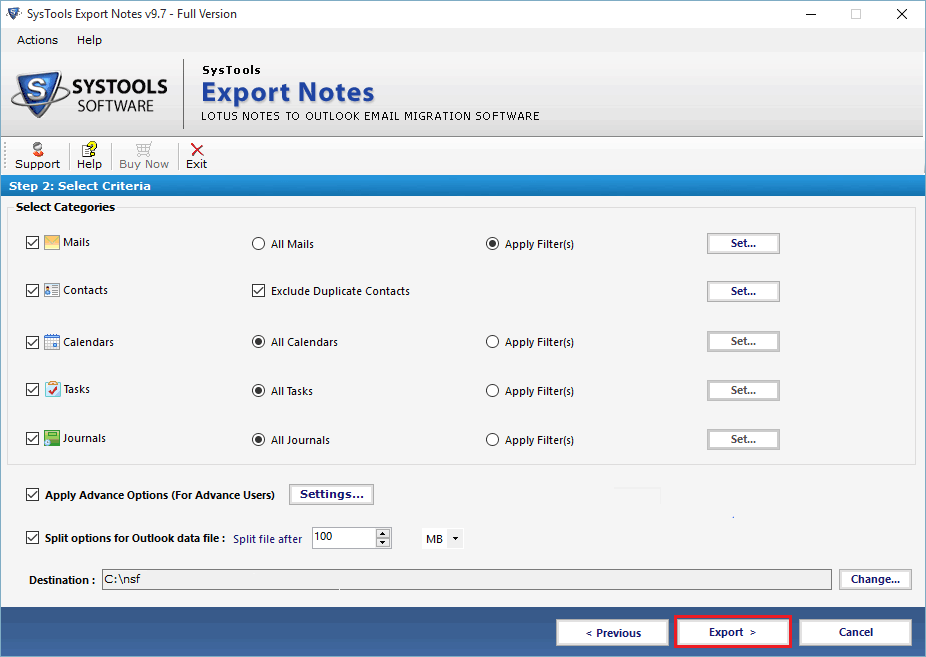The width and height of the screenshot is (926, 657).
Task: Click the Tasks checklist icon
Action: [x=53, y=389]
